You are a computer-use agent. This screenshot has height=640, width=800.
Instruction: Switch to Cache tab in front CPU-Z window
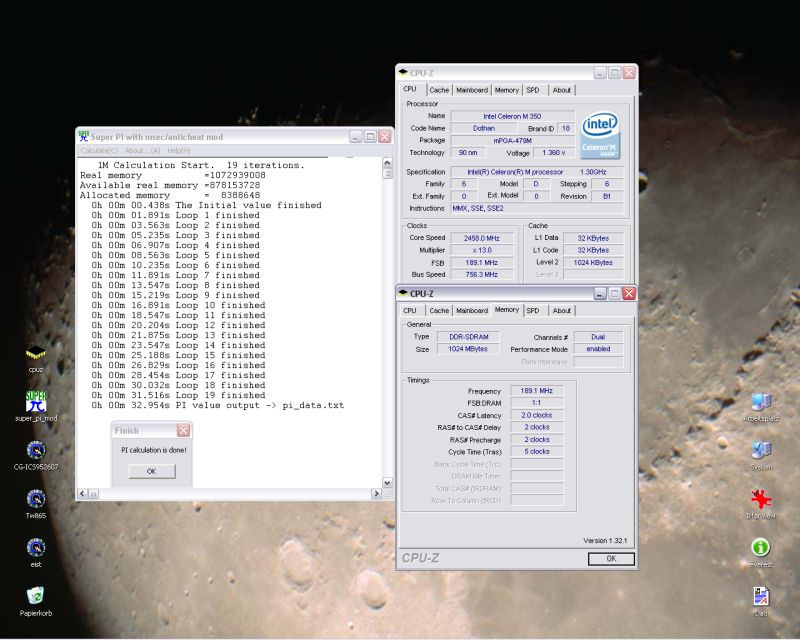(x=439, y=310)
